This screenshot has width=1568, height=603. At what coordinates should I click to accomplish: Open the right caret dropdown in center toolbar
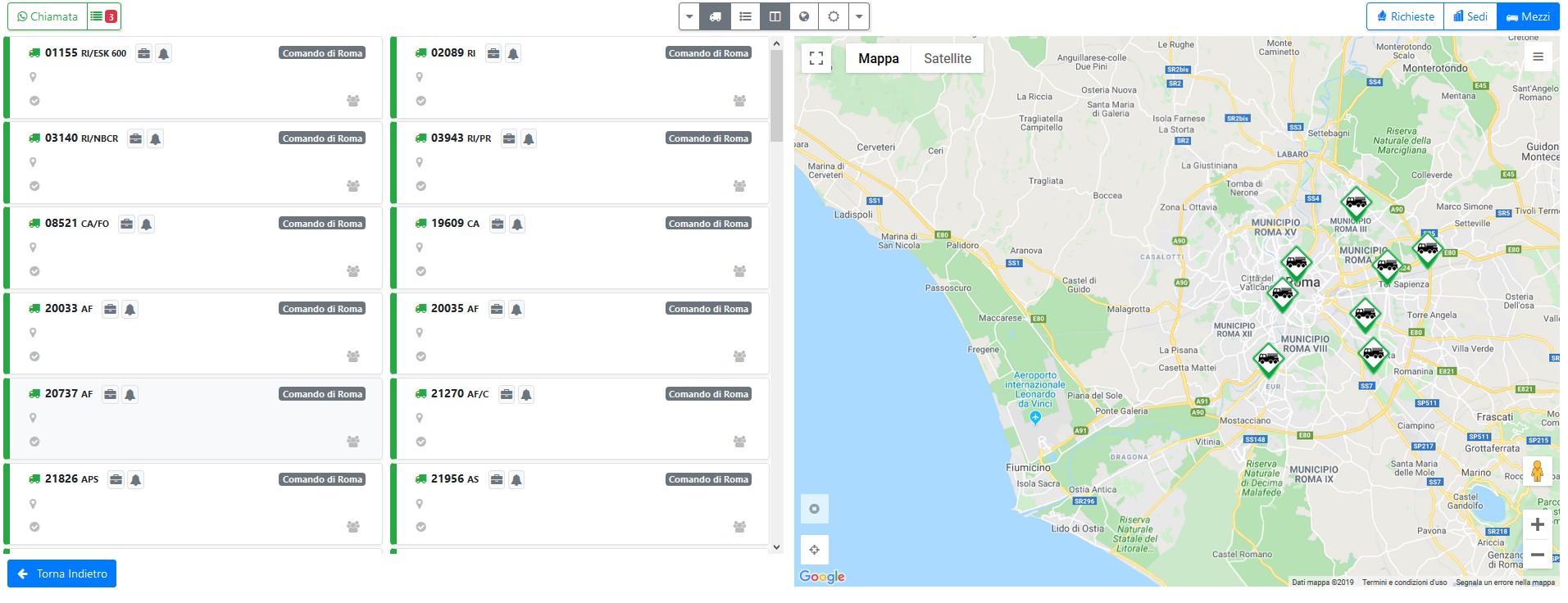[859, 16]
